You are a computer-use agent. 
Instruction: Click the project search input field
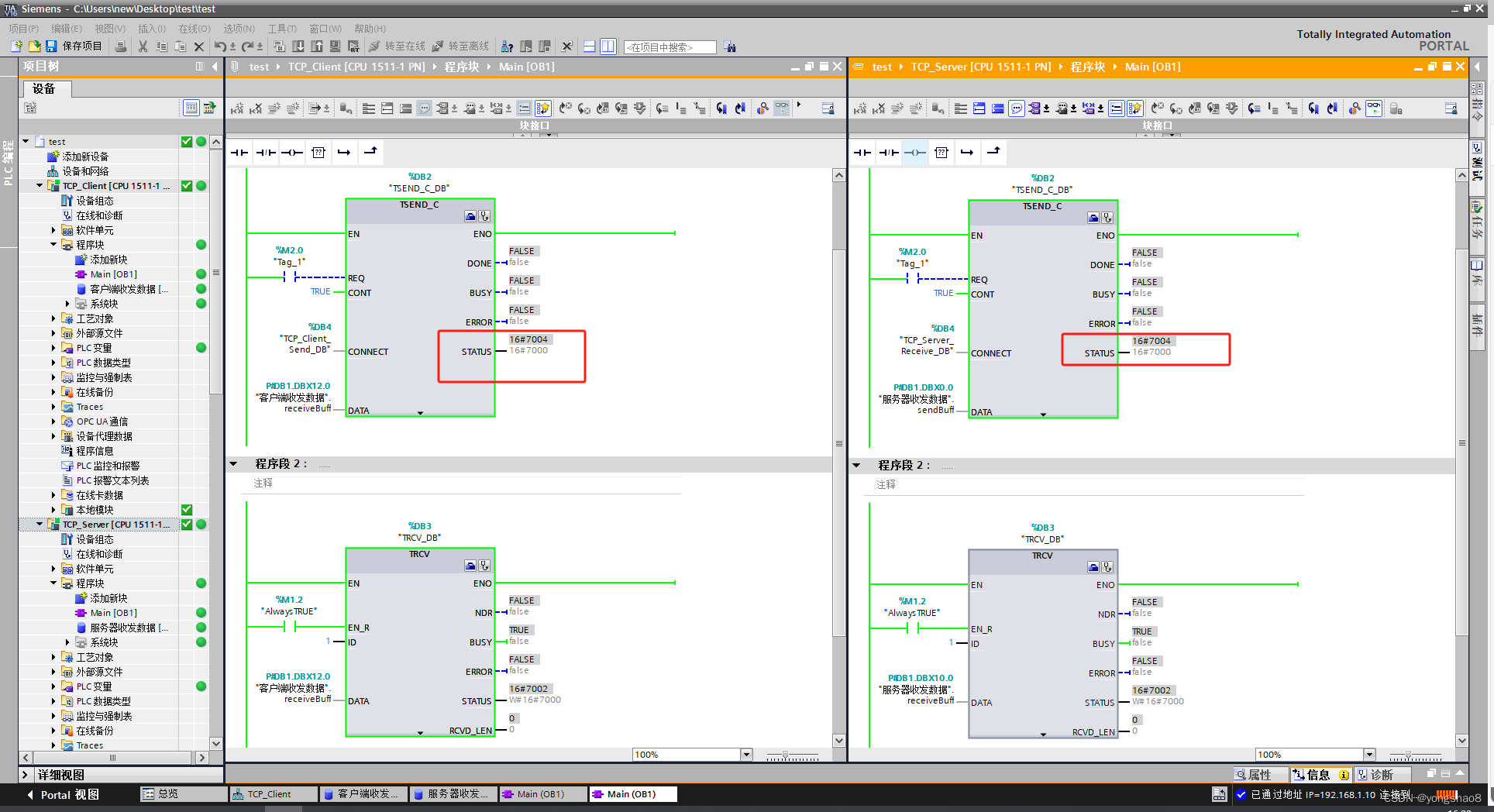pos(670,47)
